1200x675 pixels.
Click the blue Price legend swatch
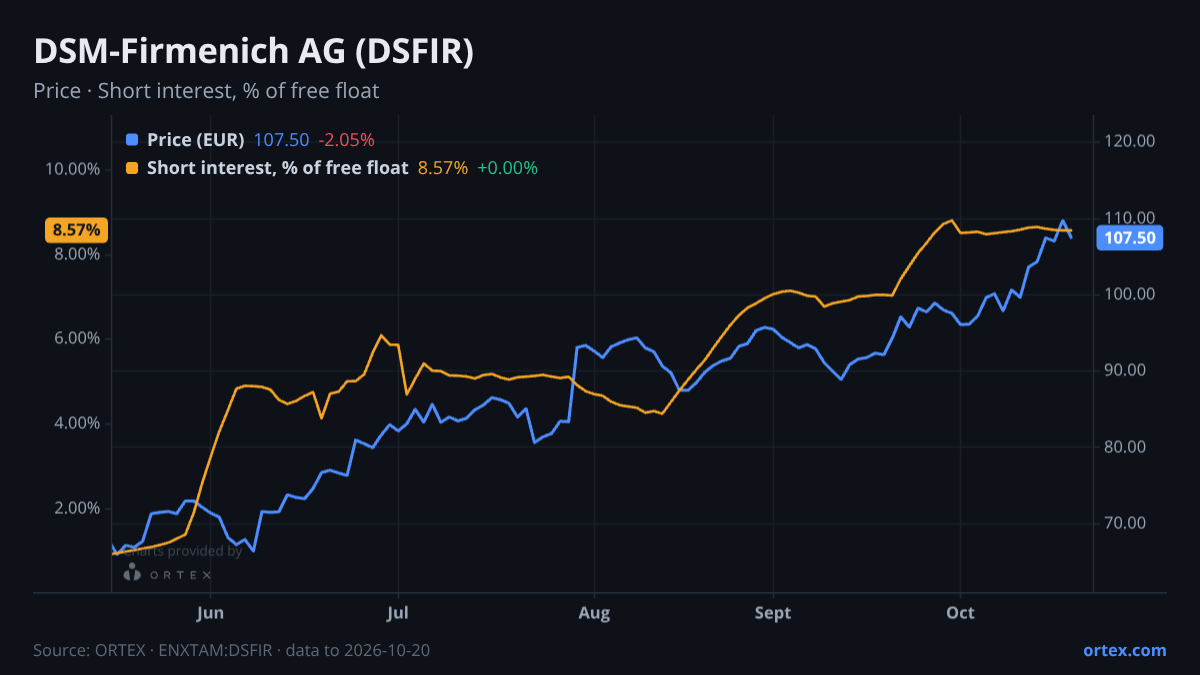(132, 140)
